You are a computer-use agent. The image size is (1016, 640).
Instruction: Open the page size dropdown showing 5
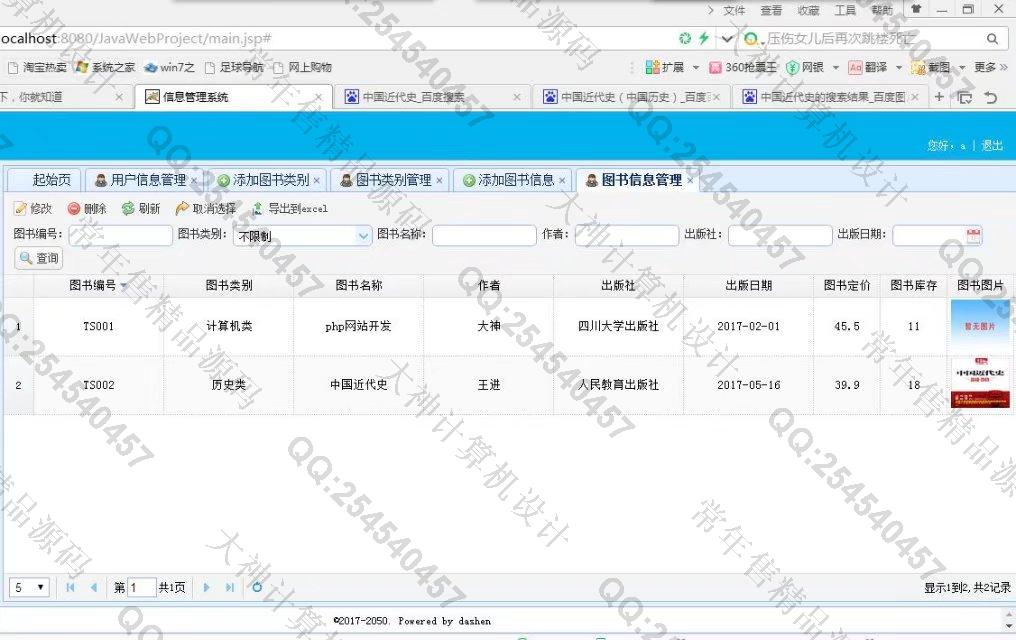click(x=29, y=587)
